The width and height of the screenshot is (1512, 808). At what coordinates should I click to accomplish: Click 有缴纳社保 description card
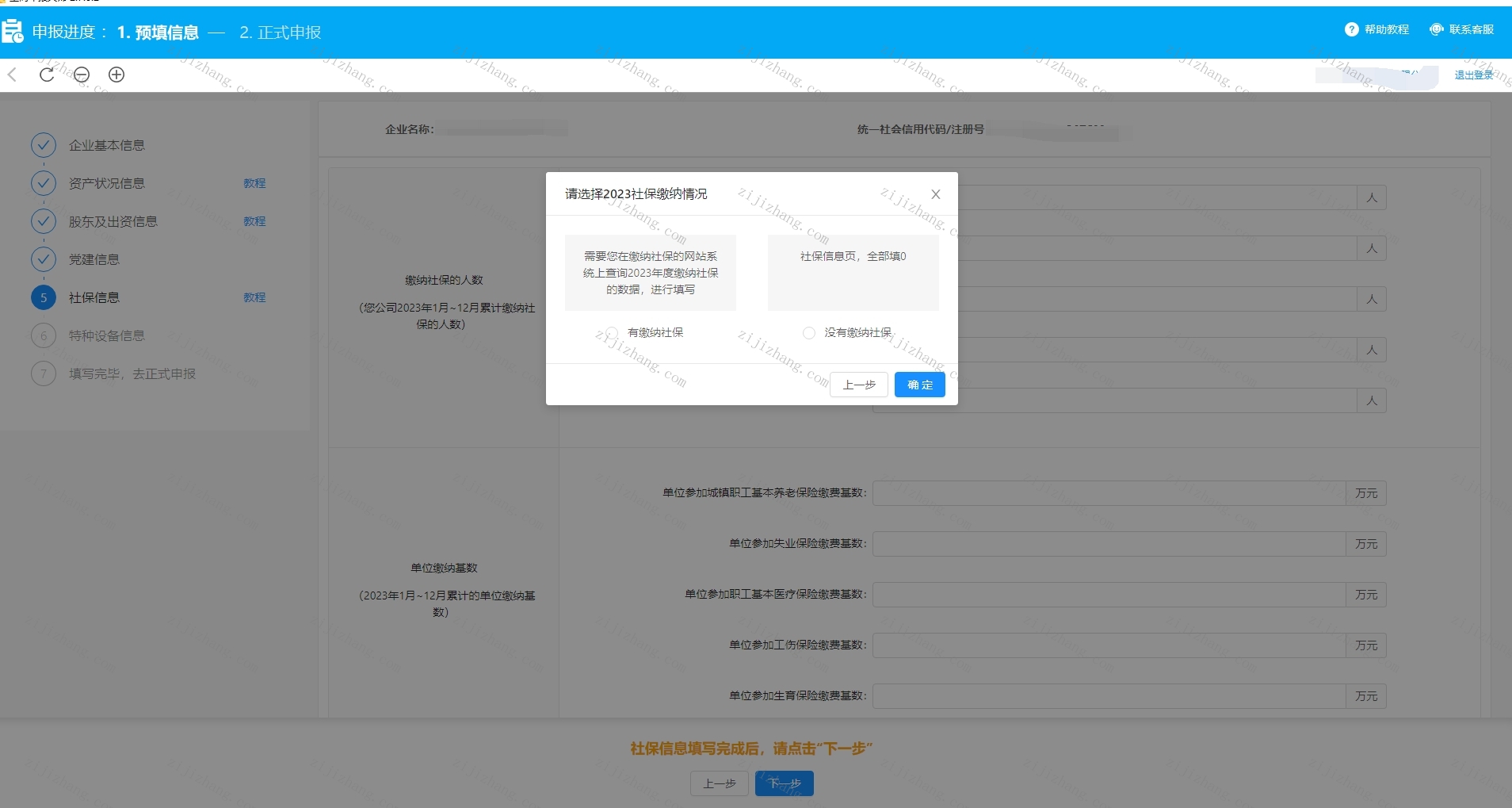651,273
